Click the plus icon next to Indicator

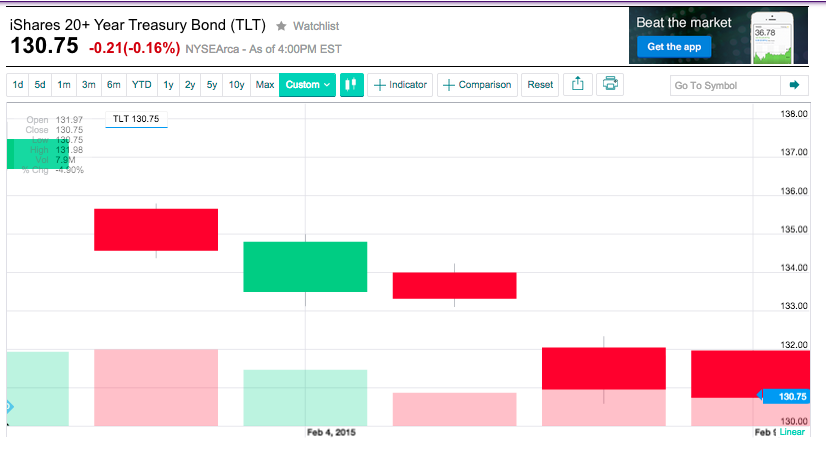coord(379,85)
